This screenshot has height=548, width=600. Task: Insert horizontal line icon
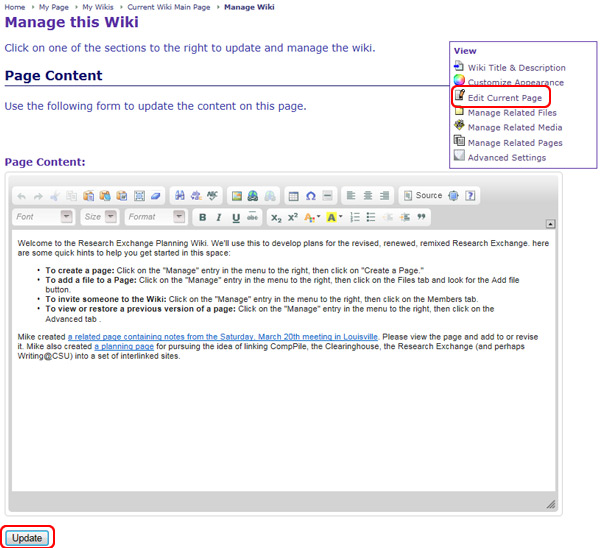[328, 196]
